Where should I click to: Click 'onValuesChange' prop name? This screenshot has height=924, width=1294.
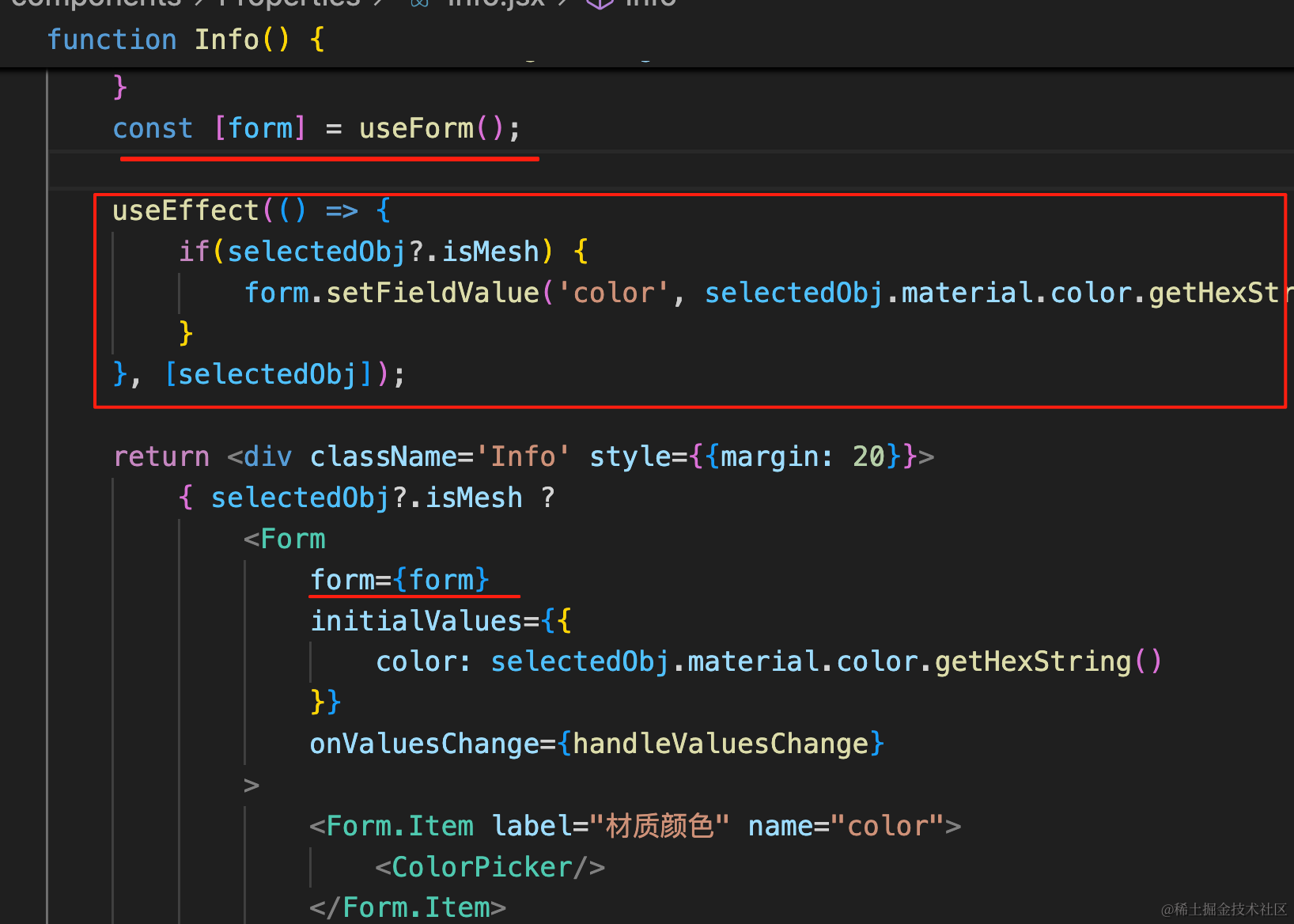point(424,744)
